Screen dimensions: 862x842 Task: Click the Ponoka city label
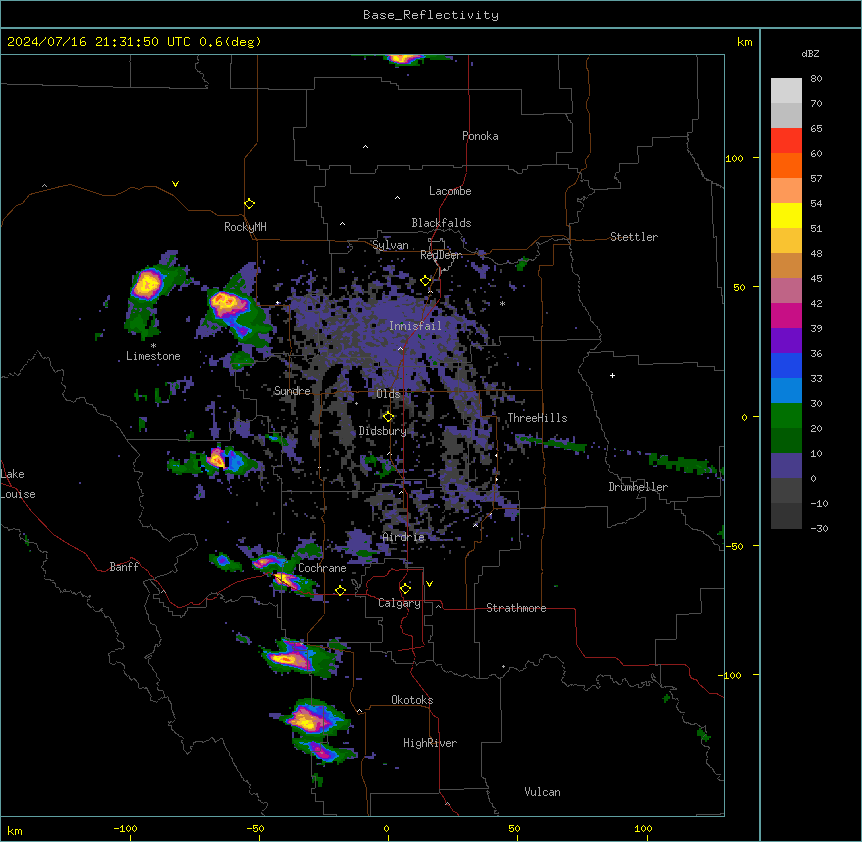click(480, 136)
